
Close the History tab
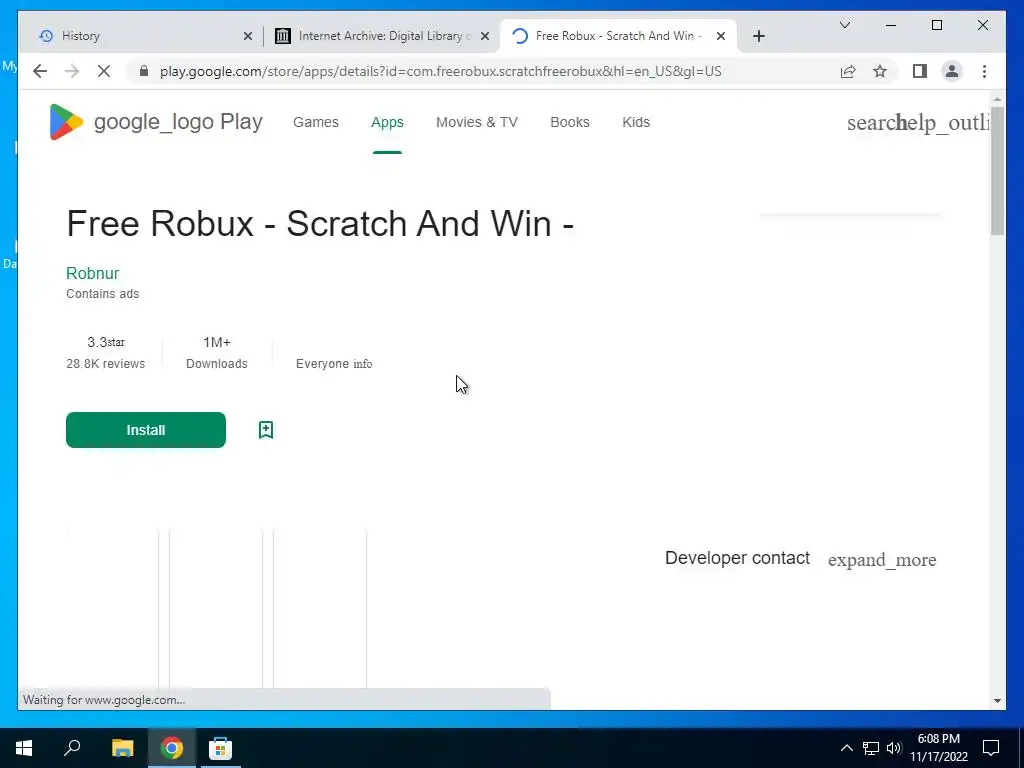(x=248, y=36)
